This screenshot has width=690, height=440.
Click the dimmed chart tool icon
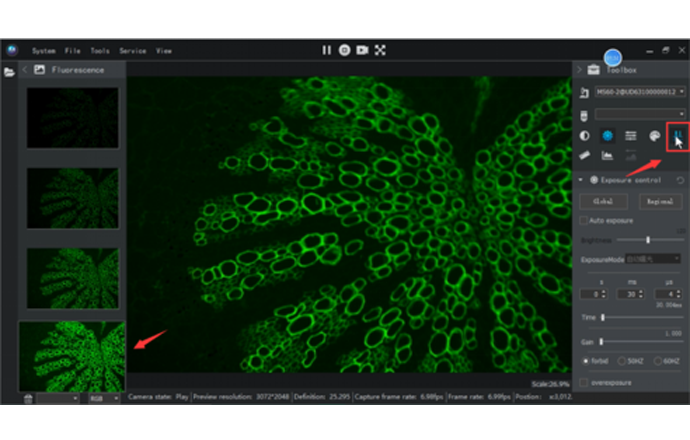click(x=631, y=155)
